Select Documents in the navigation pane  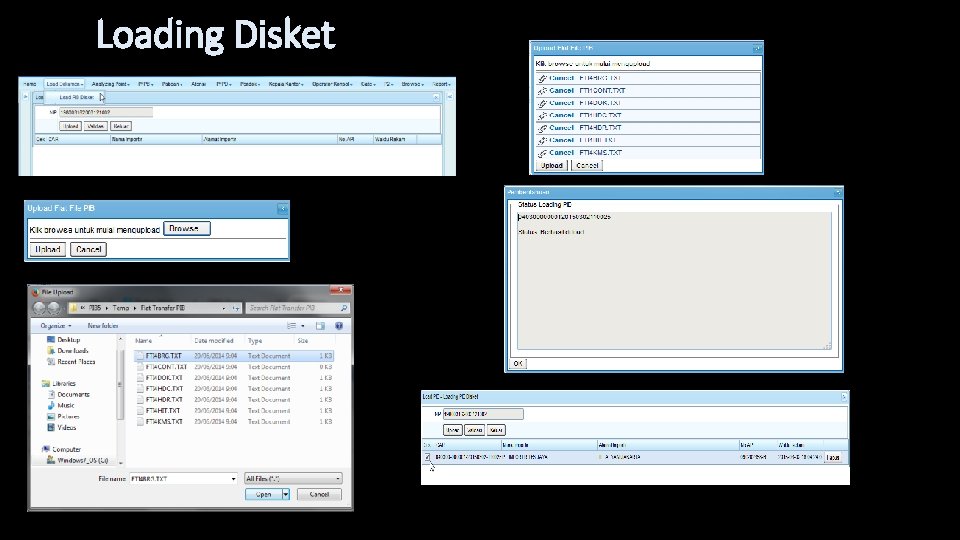[68, 394]
